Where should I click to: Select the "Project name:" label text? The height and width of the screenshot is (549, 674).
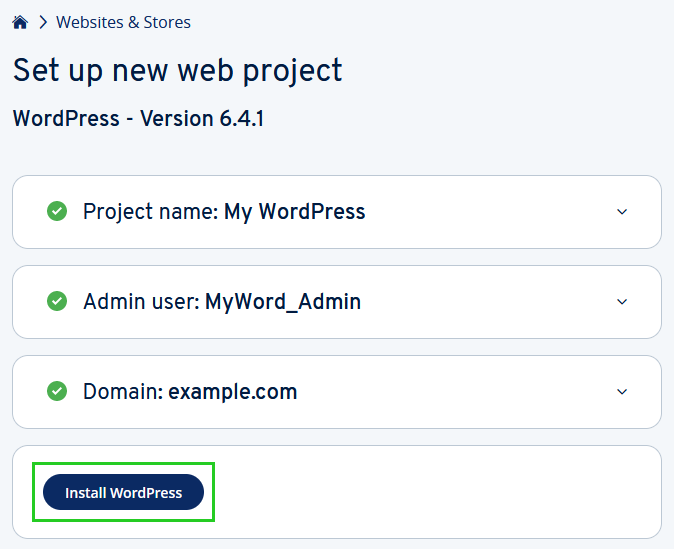[x=150, y=212]
